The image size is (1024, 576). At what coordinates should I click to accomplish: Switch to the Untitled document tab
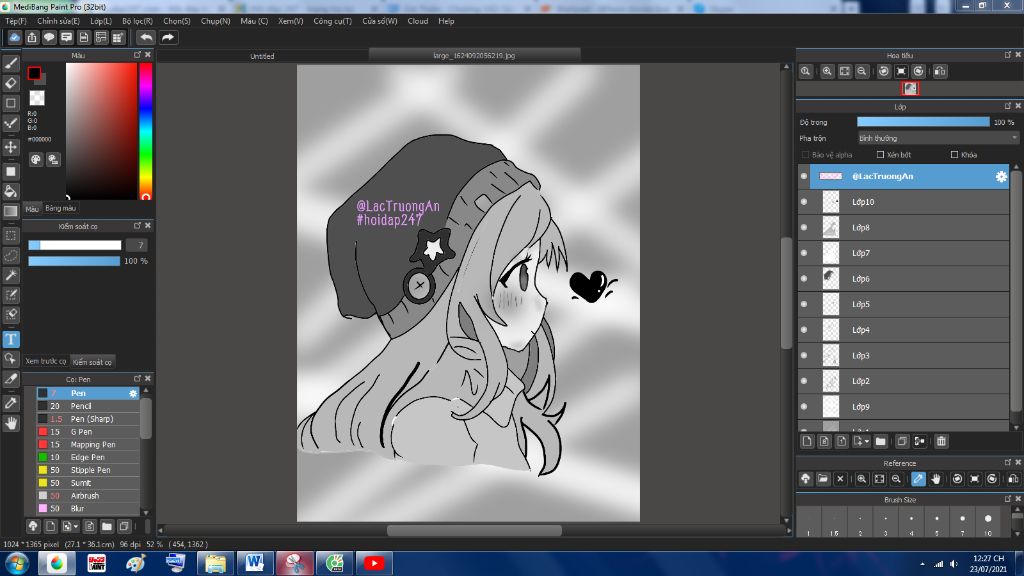pos(262,56)
